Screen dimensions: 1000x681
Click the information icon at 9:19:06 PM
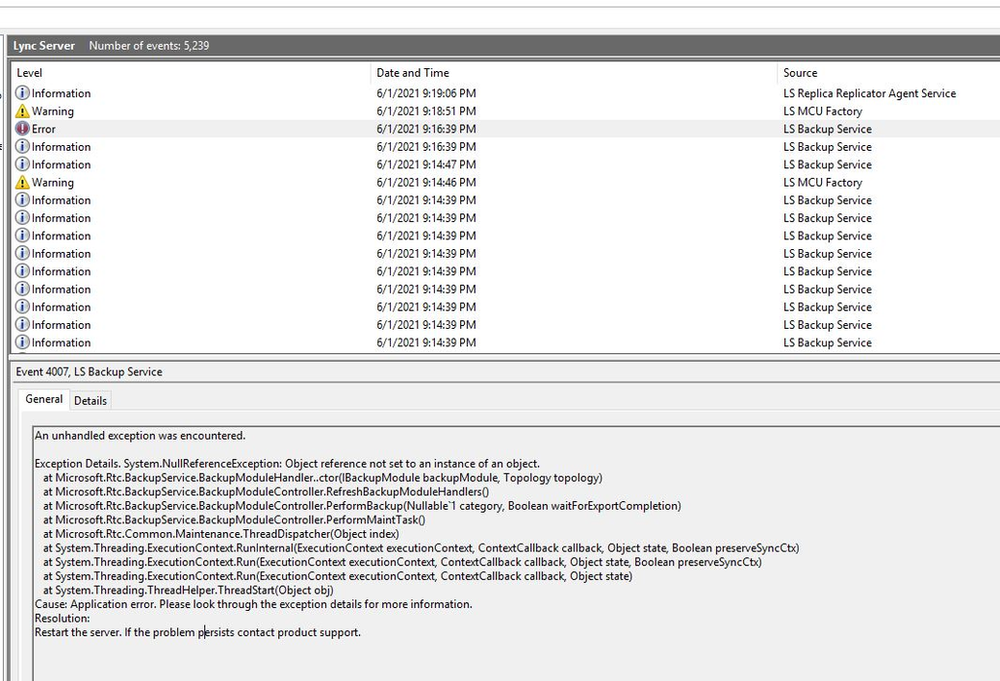pyautogui.click(x=23, y=93)
